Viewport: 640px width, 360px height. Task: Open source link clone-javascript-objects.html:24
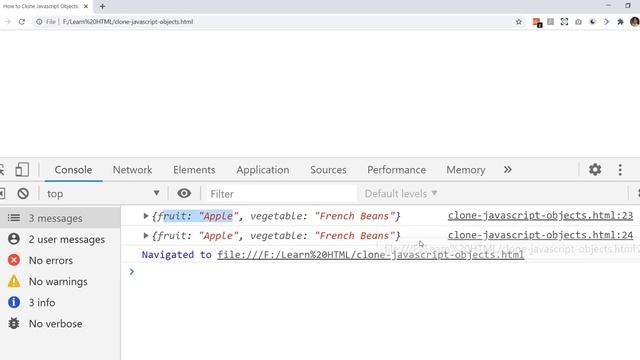pos(540,235)
